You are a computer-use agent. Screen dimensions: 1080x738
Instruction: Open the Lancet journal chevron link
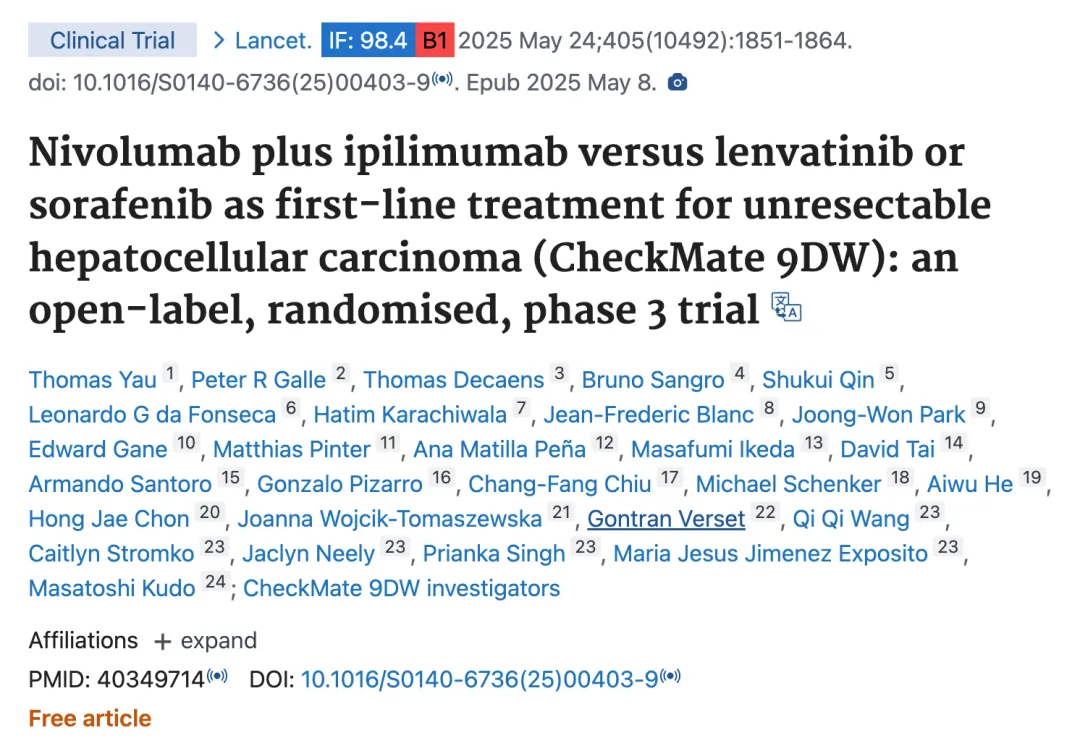coord(262,40)
